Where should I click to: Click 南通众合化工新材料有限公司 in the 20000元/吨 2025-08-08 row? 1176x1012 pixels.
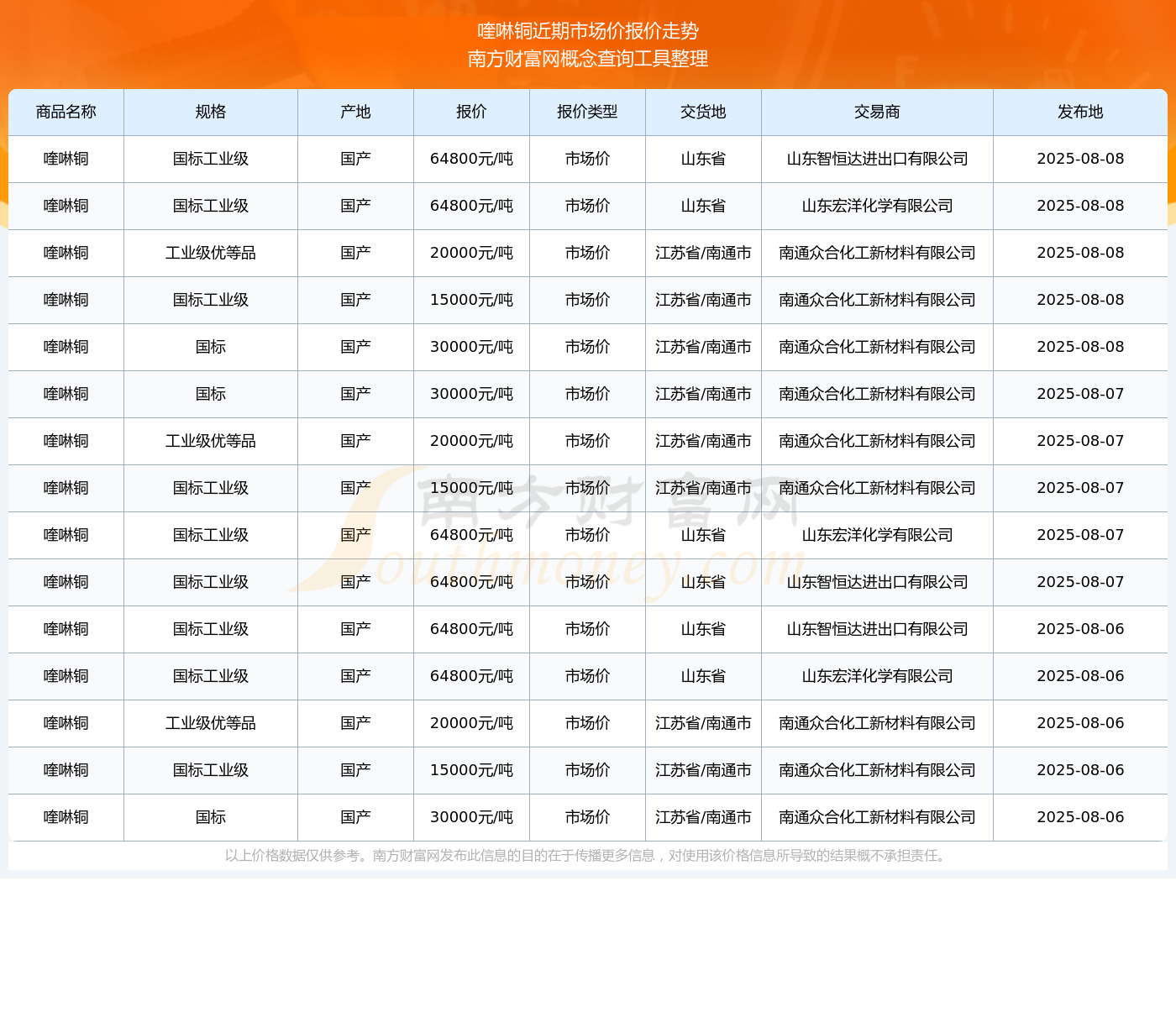878,253
